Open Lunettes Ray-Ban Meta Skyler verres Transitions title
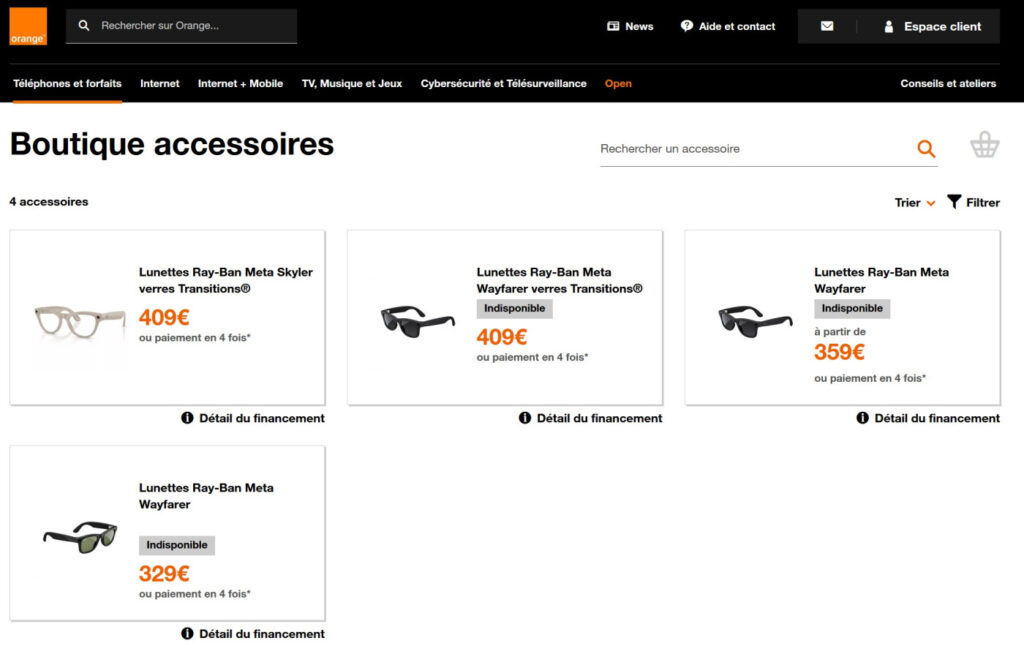 coord(225,280)
